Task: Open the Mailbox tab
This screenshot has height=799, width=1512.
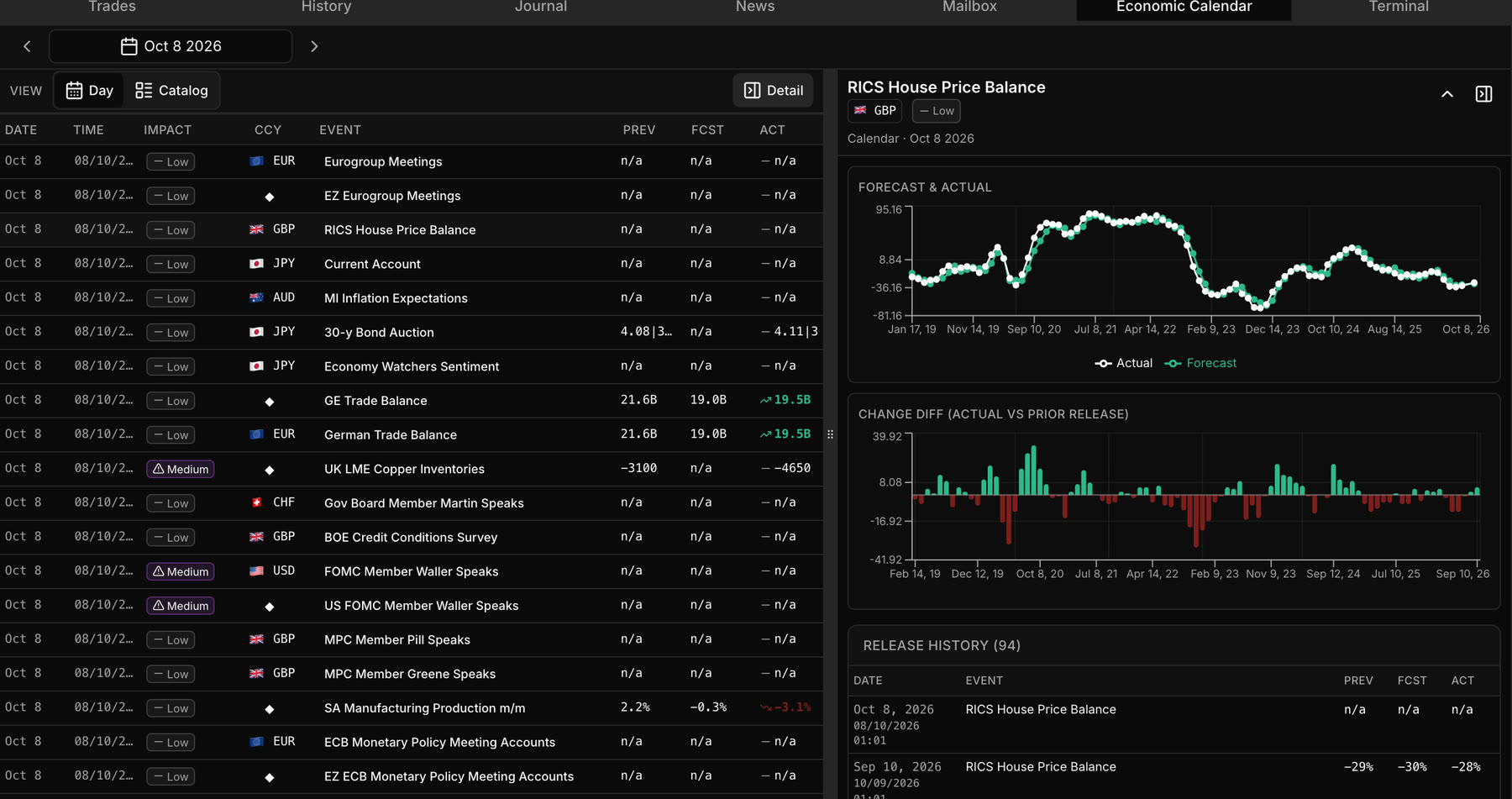Action: pos(969,7)
